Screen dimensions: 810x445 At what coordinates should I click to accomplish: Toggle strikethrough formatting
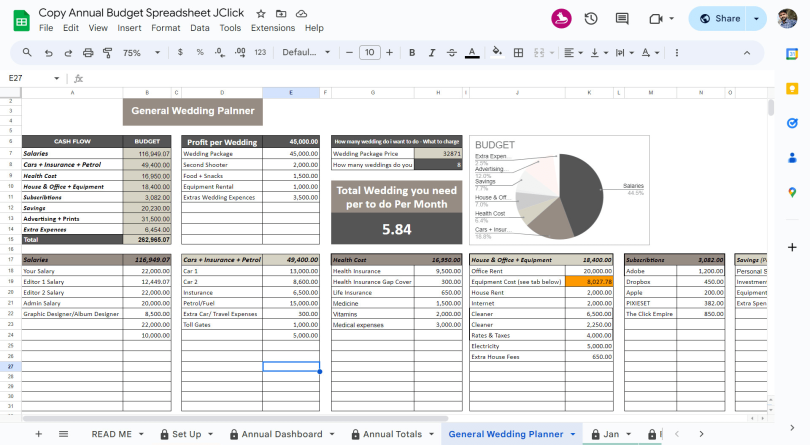[450, 53]
